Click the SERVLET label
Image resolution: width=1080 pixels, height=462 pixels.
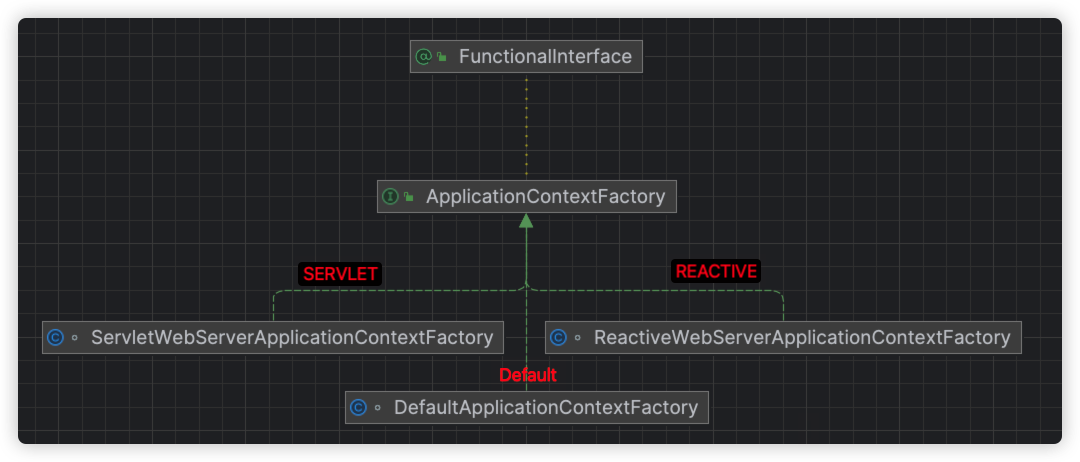coord(340,274)
